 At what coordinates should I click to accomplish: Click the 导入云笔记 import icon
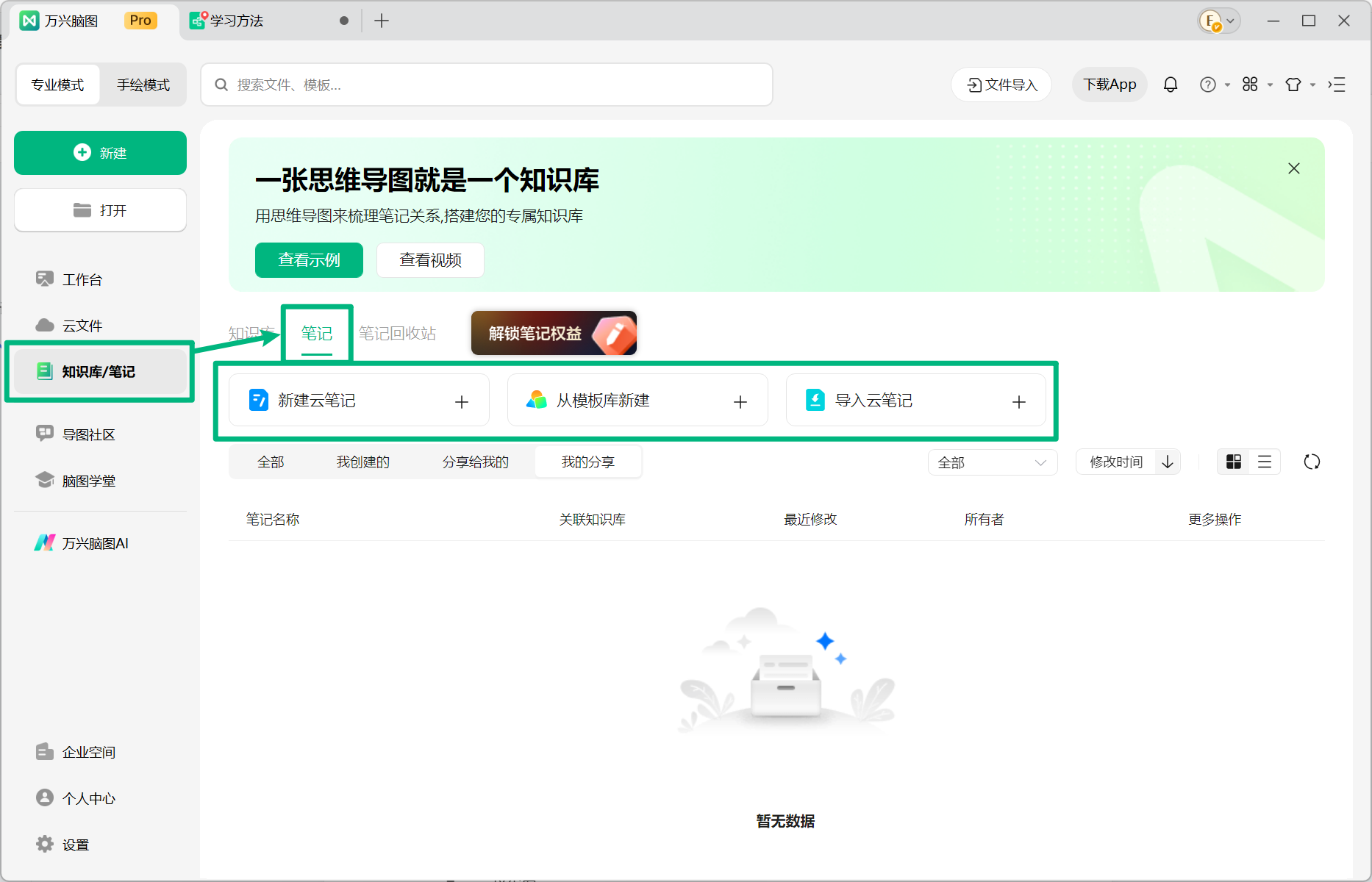pyautogui.click(x=815, y=400)
